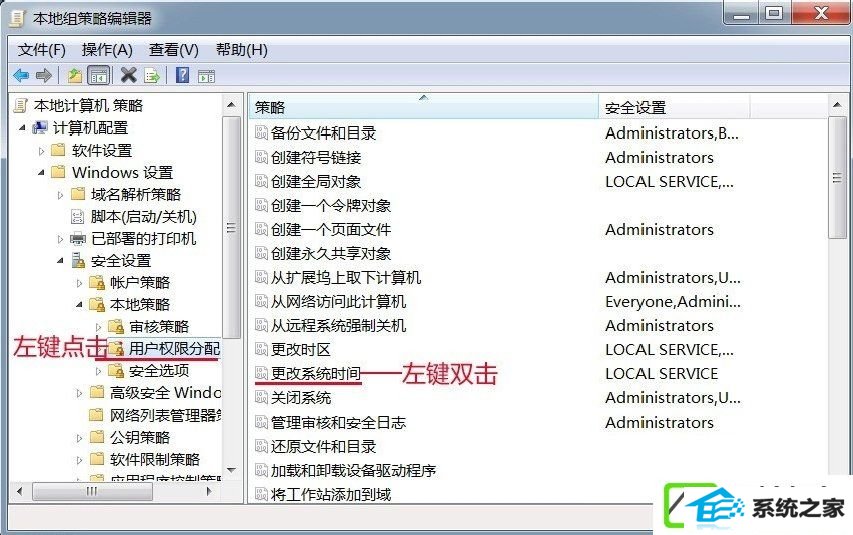Click the 本地计算机 策略 root icon
This screenshot has height=535, width=853.
coord(21,106)
